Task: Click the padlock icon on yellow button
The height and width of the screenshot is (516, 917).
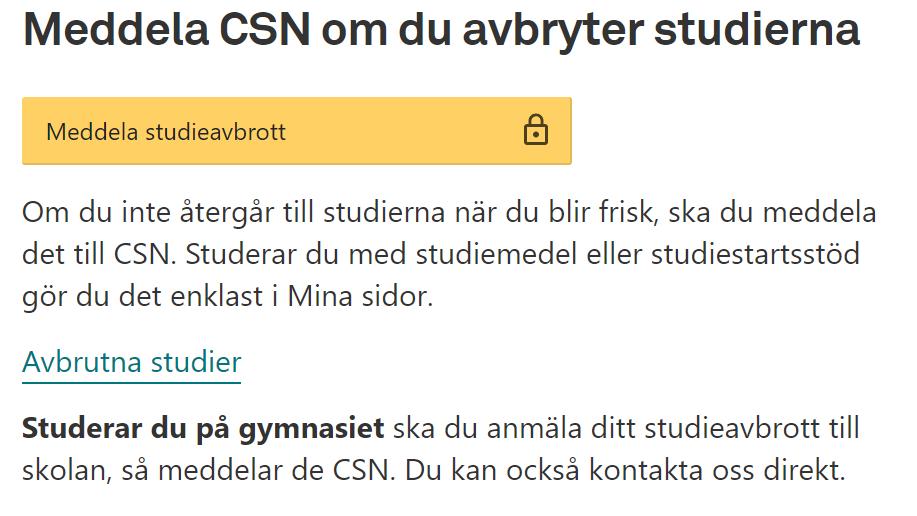Action: click(536, 130)
